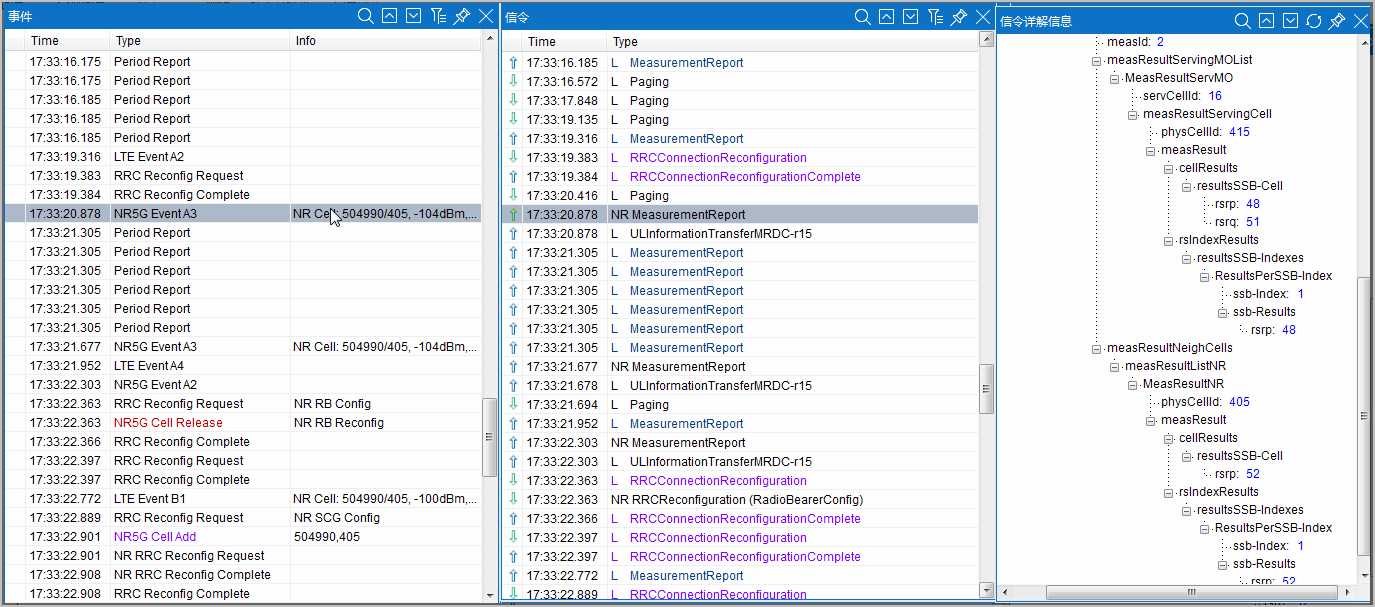Screen dimensions: 1375x607
Task: Pin the 信令详解信息 detail panel
Action: (x=1337, y=21)
